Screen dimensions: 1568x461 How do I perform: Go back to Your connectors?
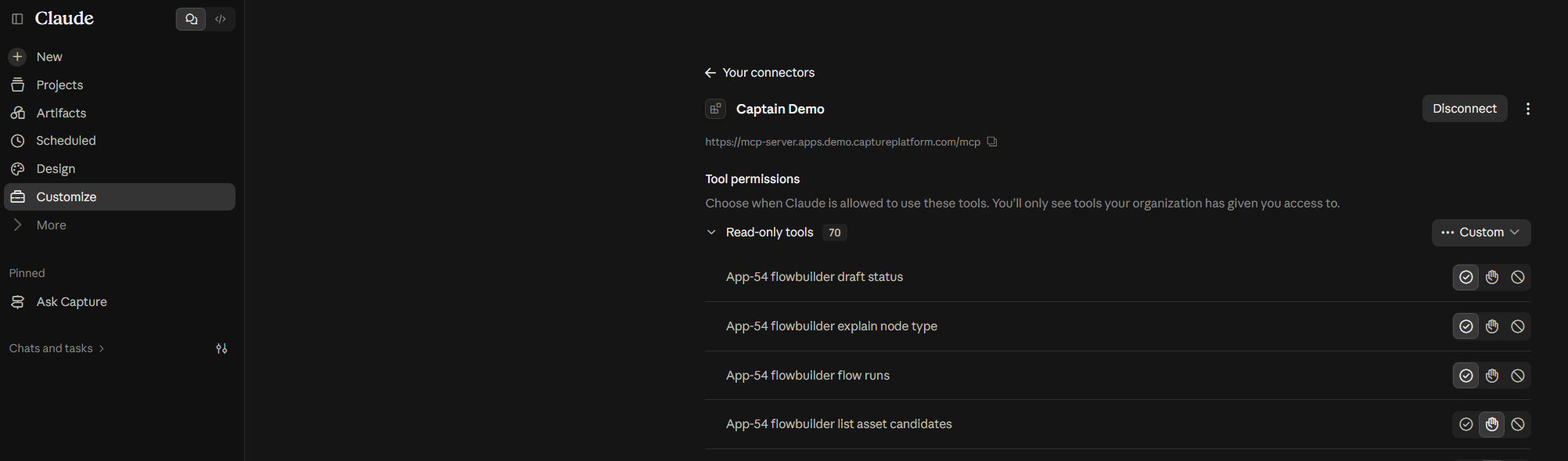click(760, 73)
